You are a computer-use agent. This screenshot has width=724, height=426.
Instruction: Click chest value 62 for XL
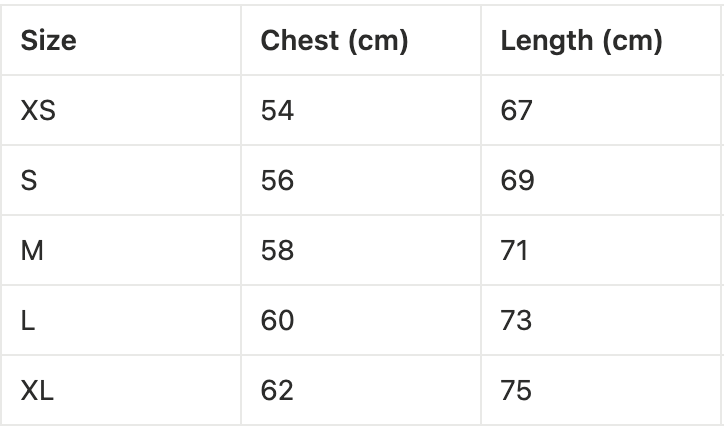(277, 390)
